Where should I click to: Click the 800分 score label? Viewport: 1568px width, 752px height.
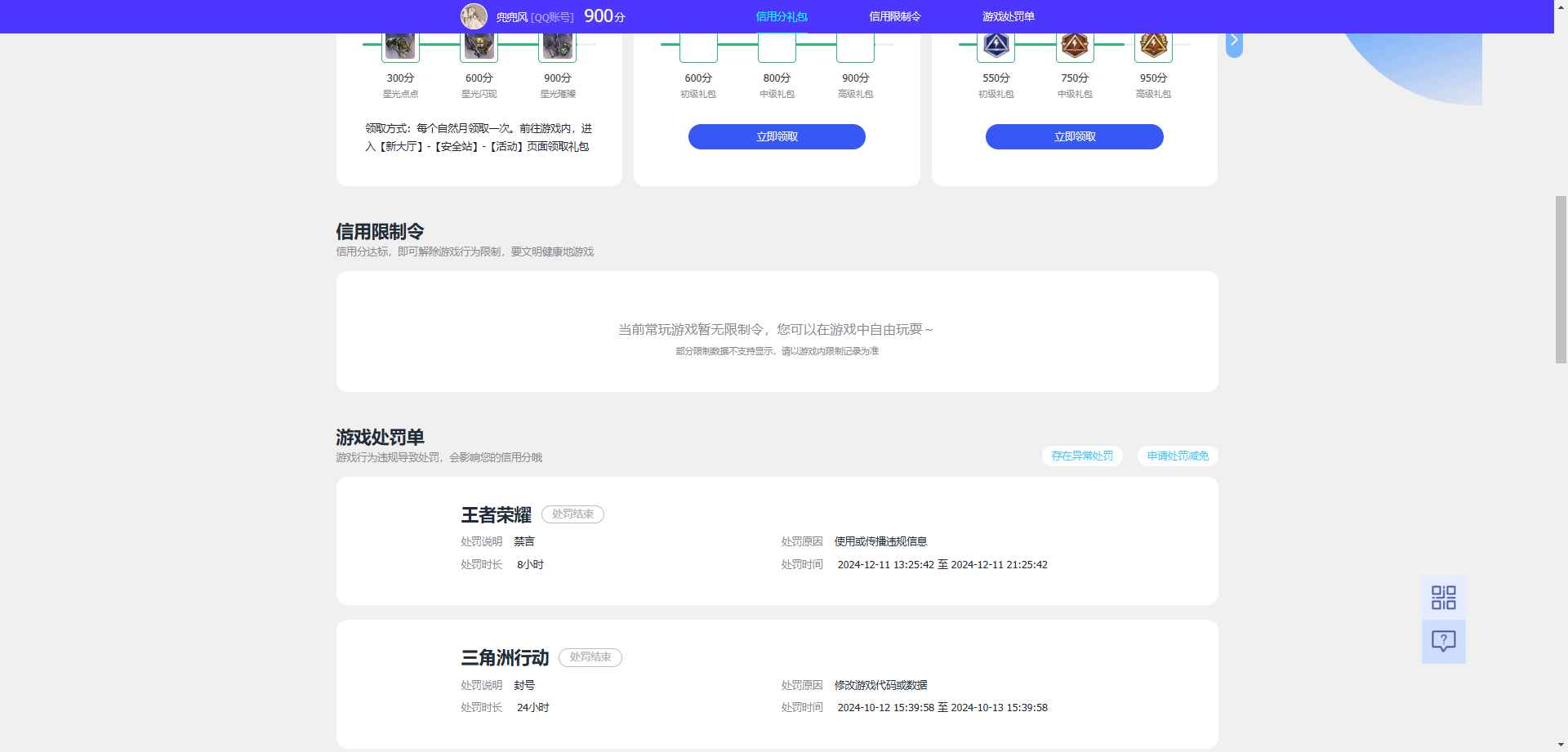(777, 78)
